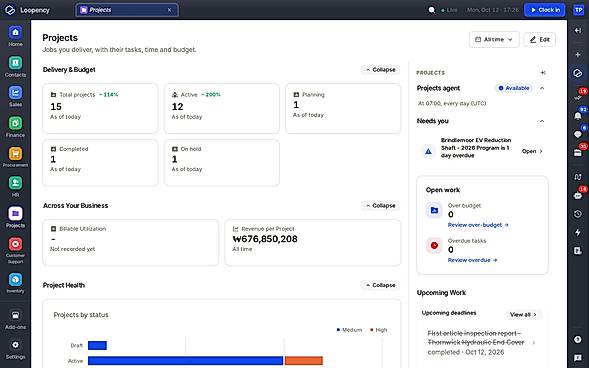Open Settings gear in sidebar
This screenshot has height=368, width=589.
(x=15, y=350)
